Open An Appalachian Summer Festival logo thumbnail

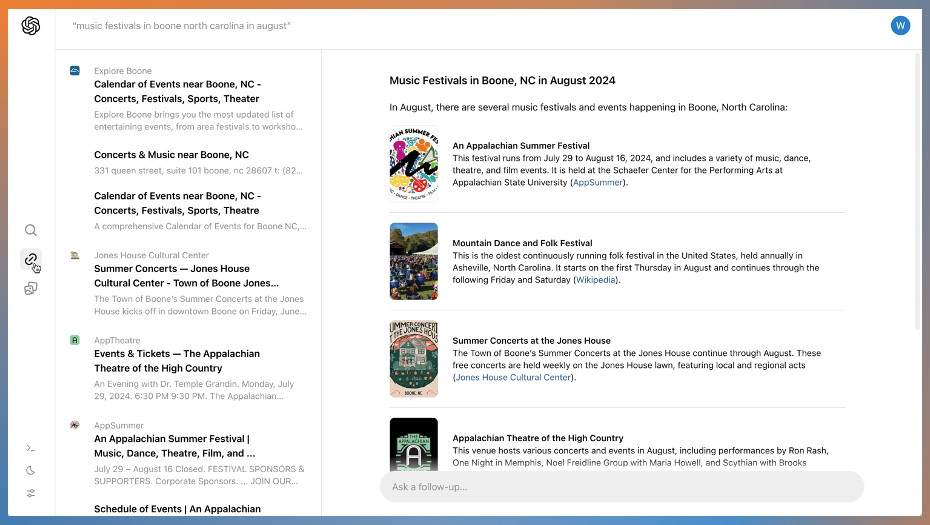[x=413, y=164]
